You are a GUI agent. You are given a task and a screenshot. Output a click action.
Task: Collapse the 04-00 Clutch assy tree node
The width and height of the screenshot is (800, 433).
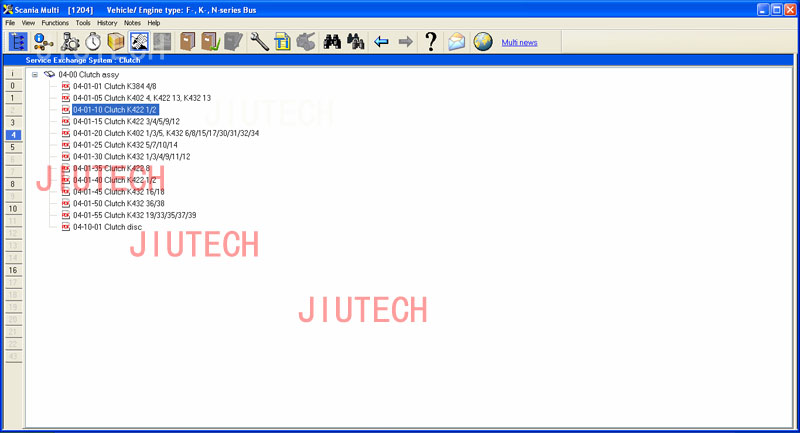pyautogui.click(x=35, y=74)
